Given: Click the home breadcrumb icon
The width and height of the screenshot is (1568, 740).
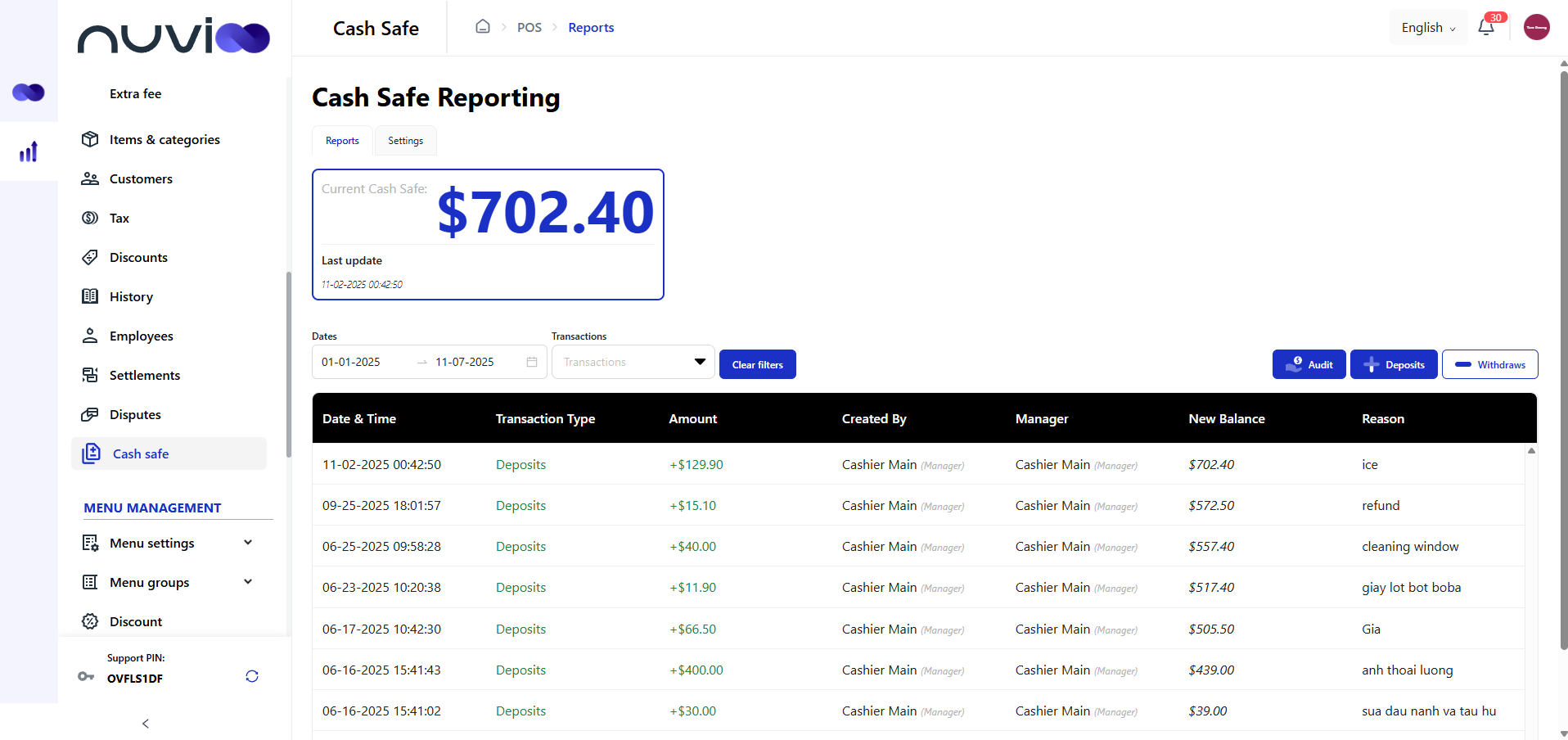Looking at the screenshot, I should (x=482, y=26).
